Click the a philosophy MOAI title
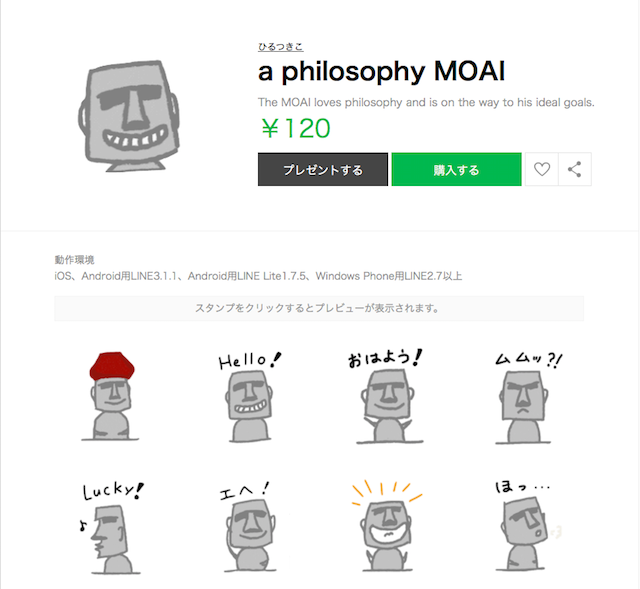This screenshot has height=589, width=640. coord(382,72)
